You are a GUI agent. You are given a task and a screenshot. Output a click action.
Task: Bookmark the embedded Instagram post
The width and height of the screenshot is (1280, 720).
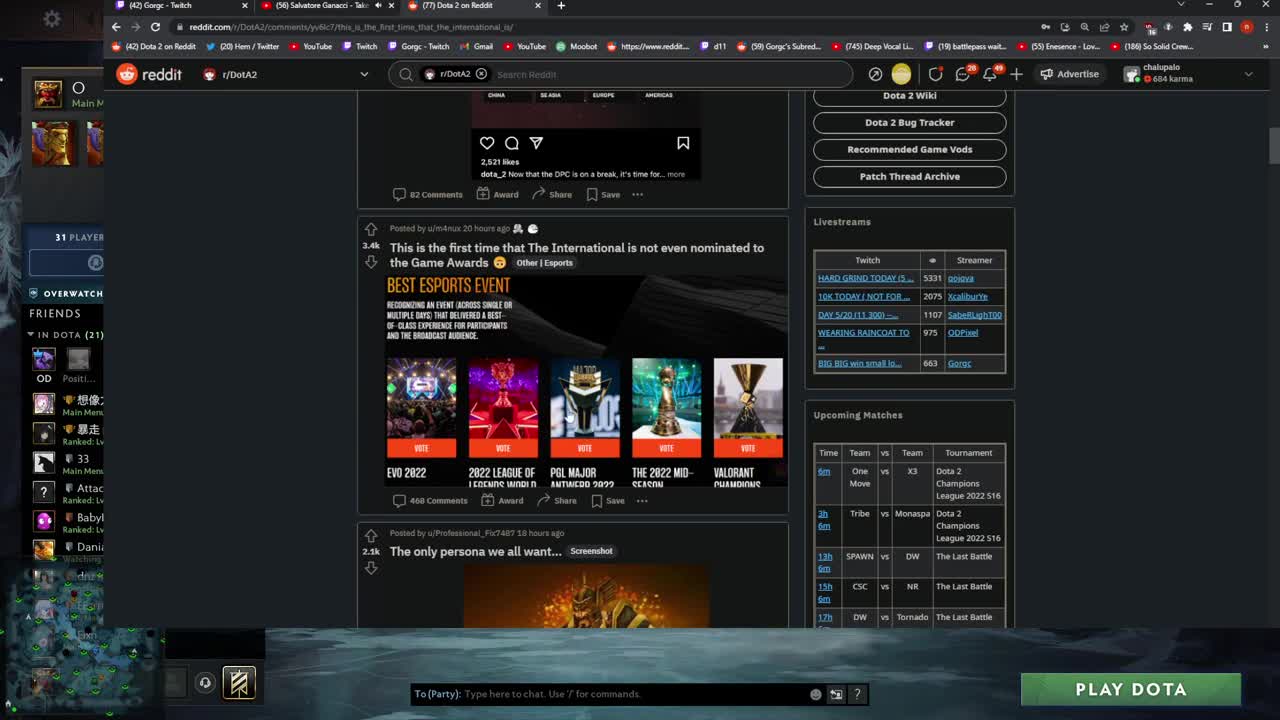pos(683,143)
